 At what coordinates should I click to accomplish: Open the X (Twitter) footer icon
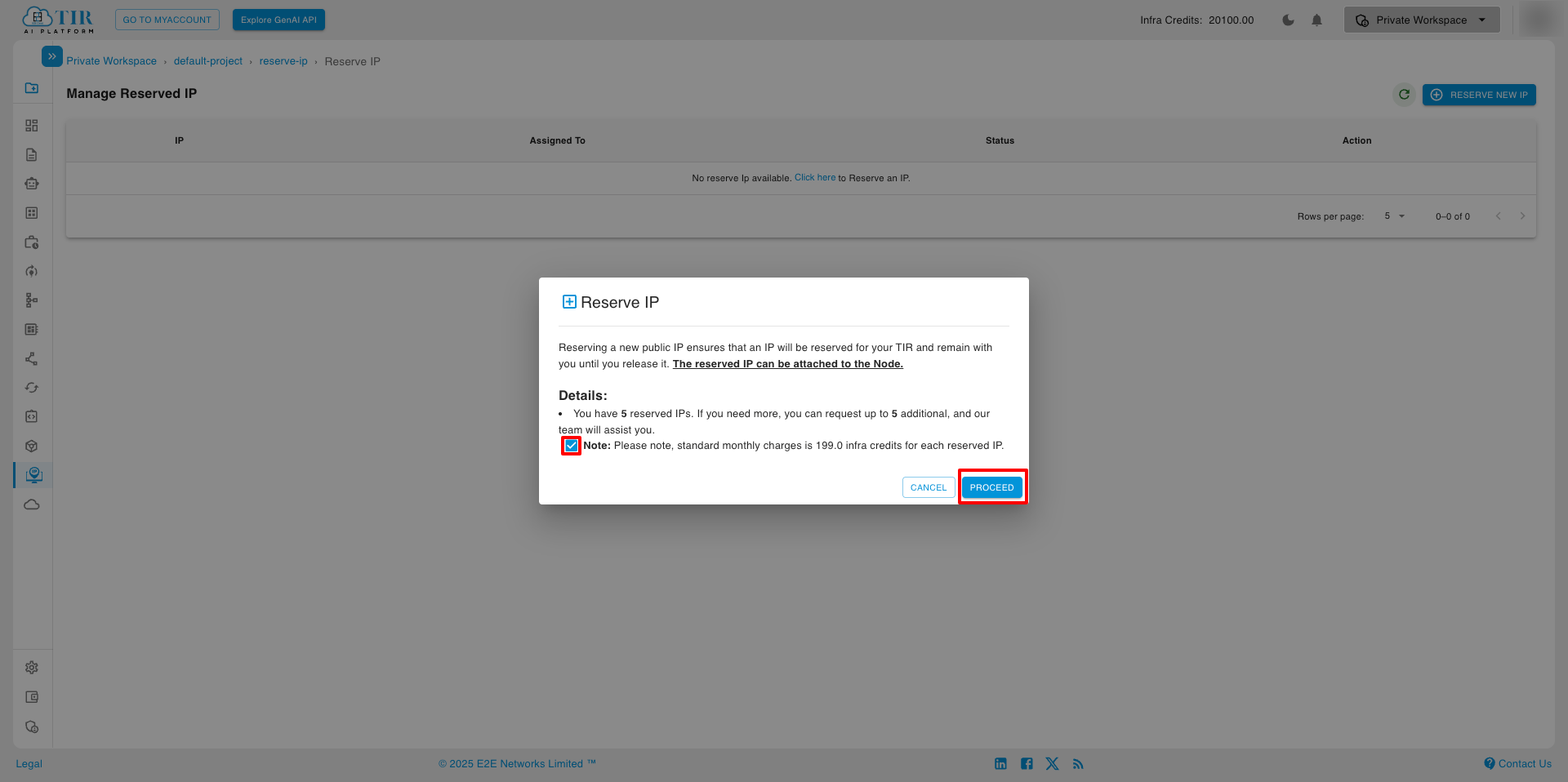tap(1052, 764)
